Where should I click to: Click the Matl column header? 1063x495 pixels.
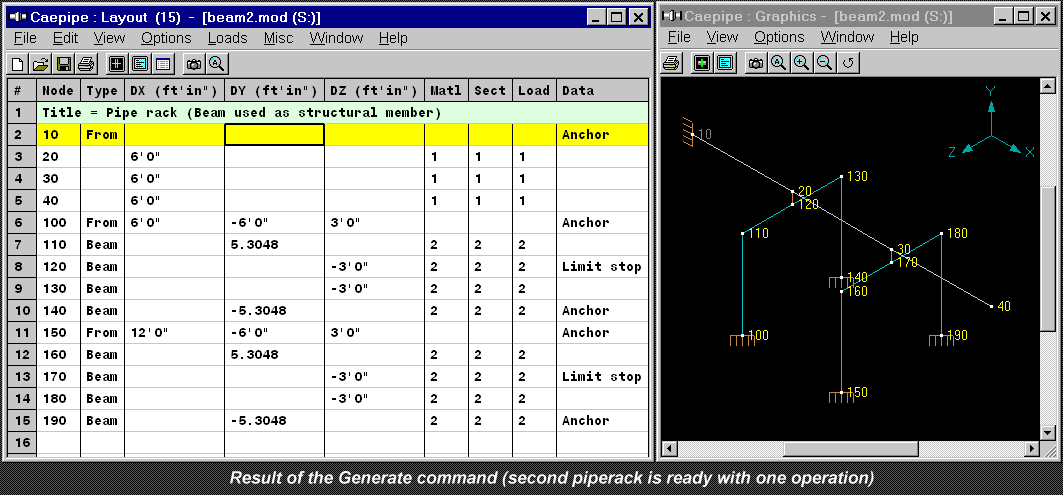tap(446, 90)
